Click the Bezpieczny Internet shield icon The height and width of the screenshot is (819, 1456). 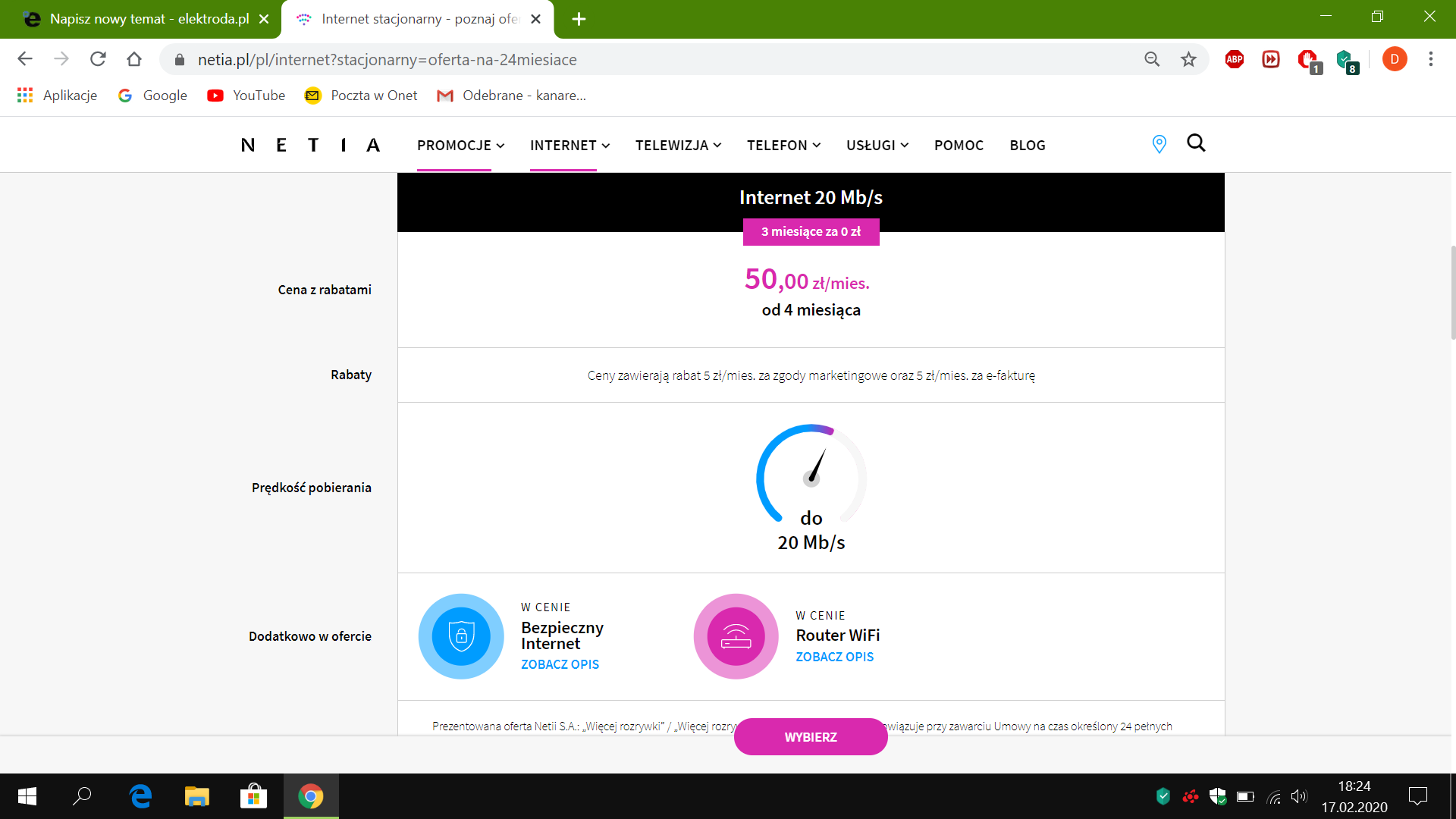(x=461, y=636)
